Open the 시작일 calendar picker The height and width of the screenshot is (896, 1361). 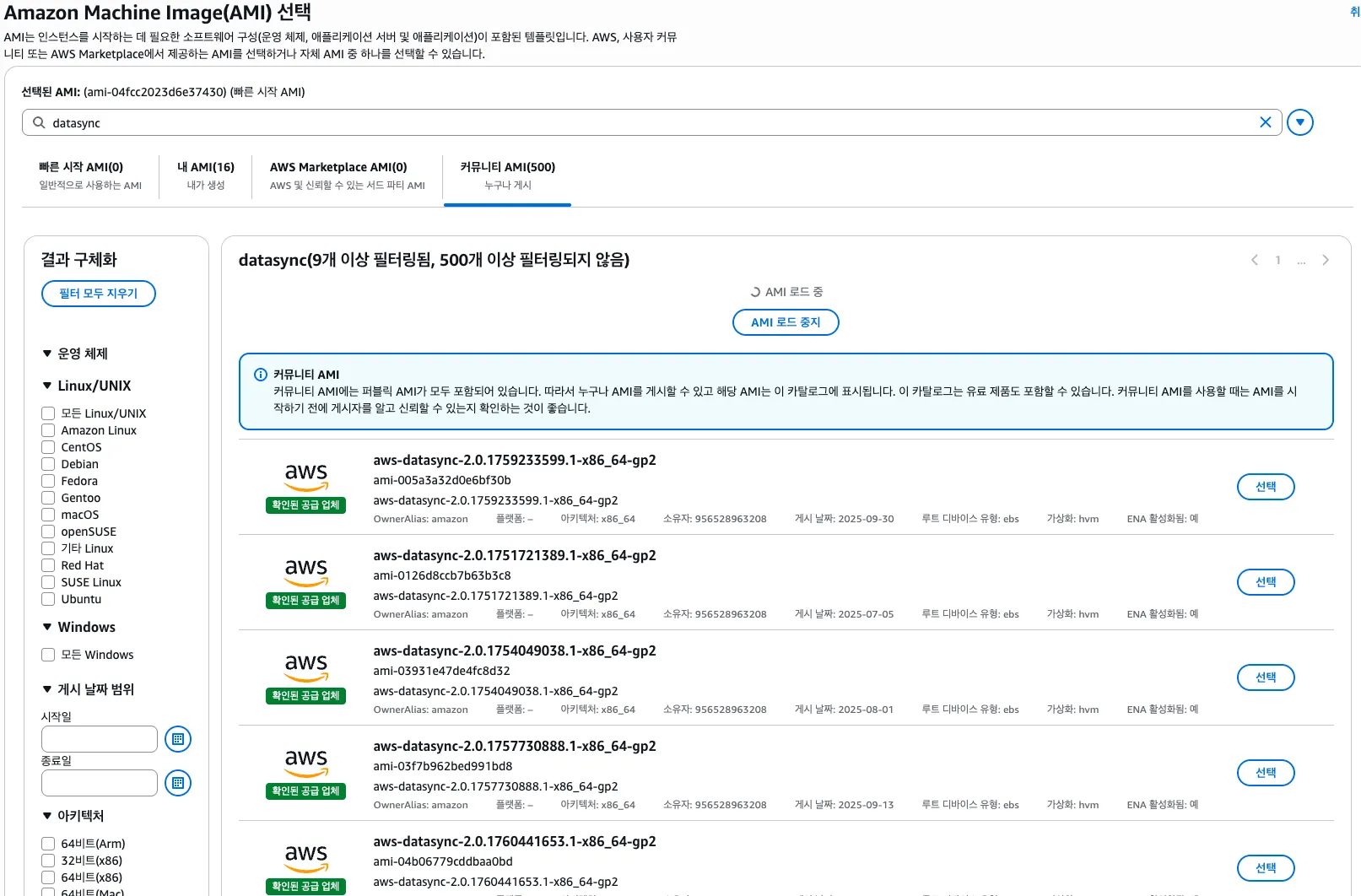[x=177, y=739]
